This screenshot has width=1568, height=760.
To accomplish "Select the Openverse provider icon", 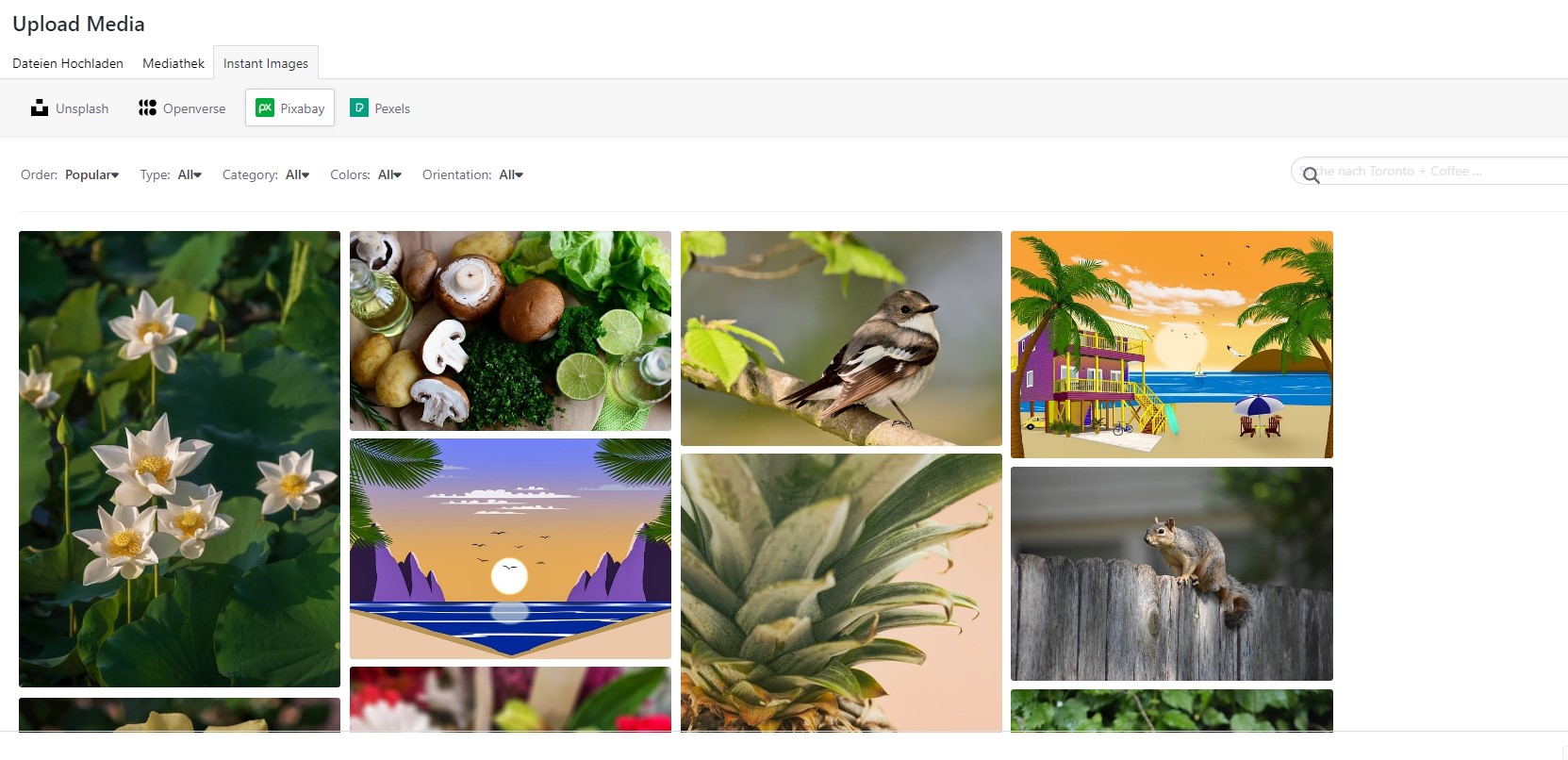I will [x=147, y=107].
